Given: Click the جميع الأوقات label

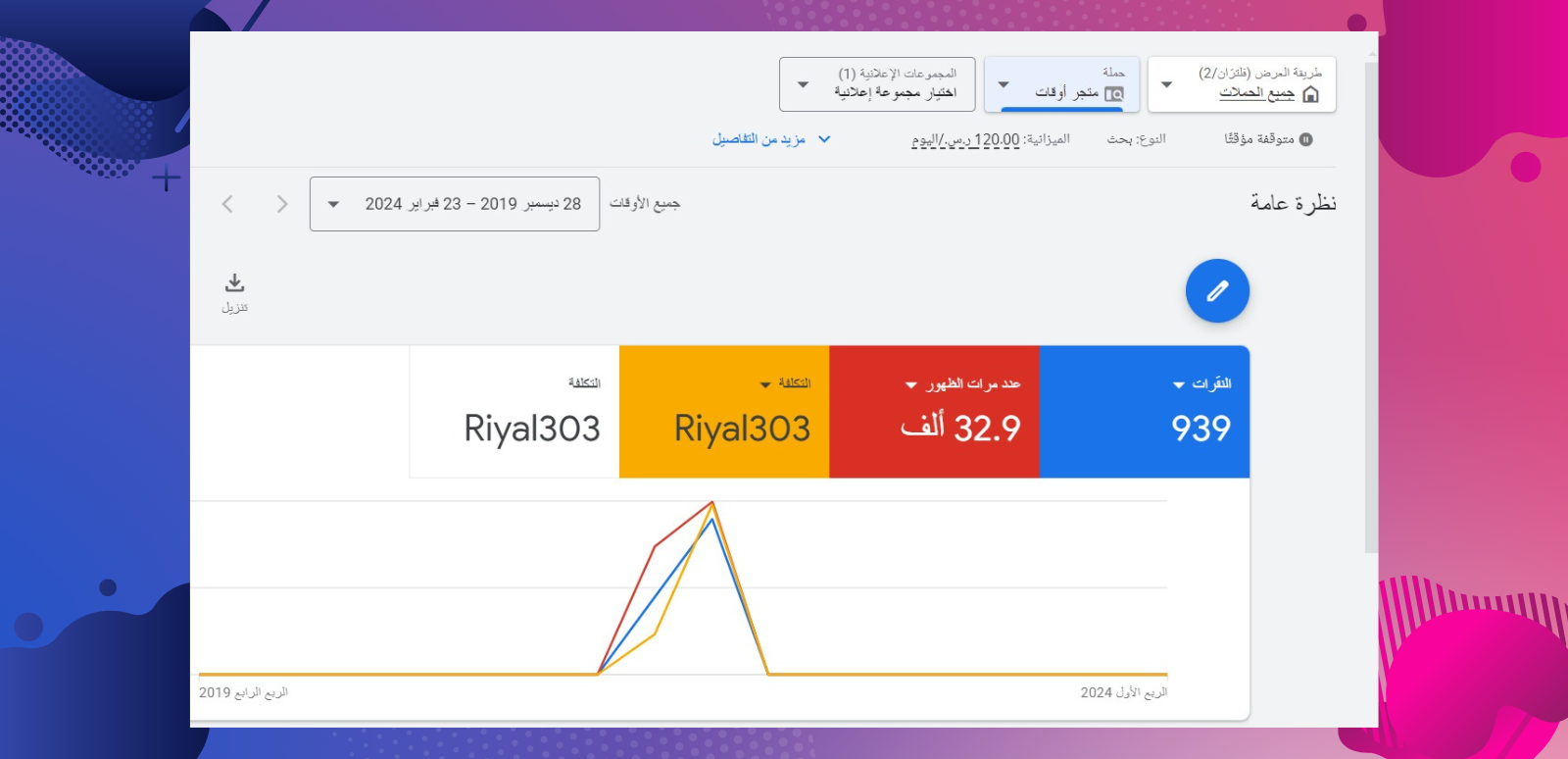Looking at the screenshot, I should [645, 203].
